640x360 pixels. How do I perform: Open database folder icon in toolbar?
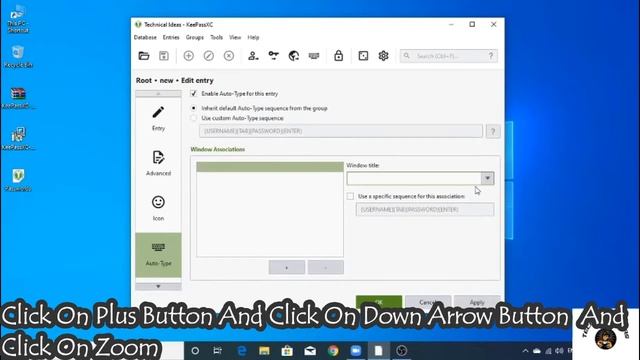144,56
